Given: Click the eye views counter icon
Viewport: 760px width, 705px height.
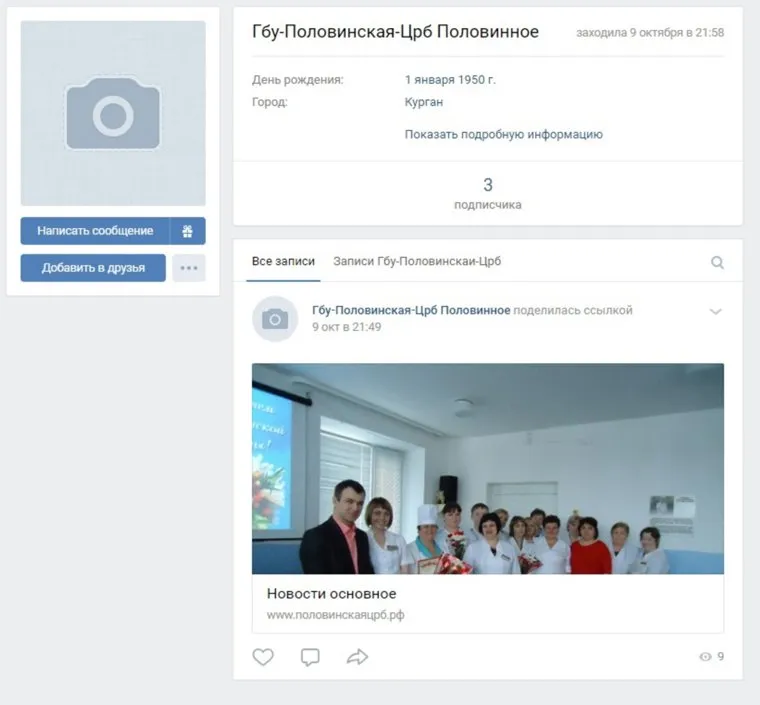Looking at the screenshot, I should 705,657.
